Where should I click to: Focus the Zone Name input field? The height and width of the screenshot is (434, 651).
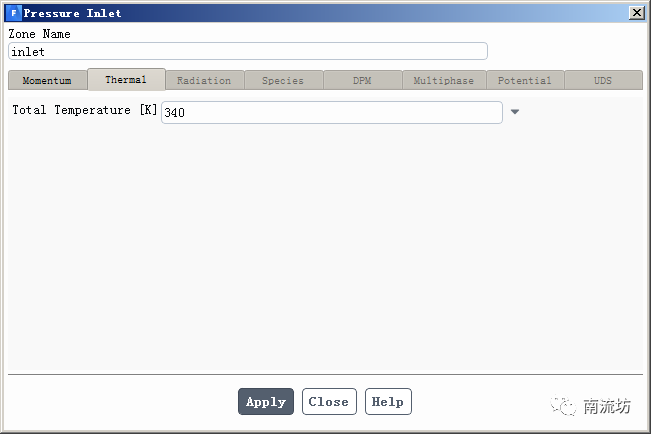click(247, 51)
